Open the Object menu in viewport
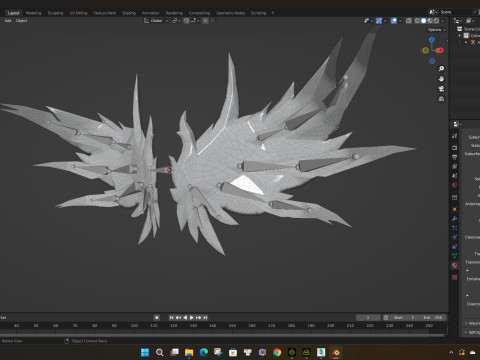This screenshot has width=480, height=360. [x=21, y=21]
